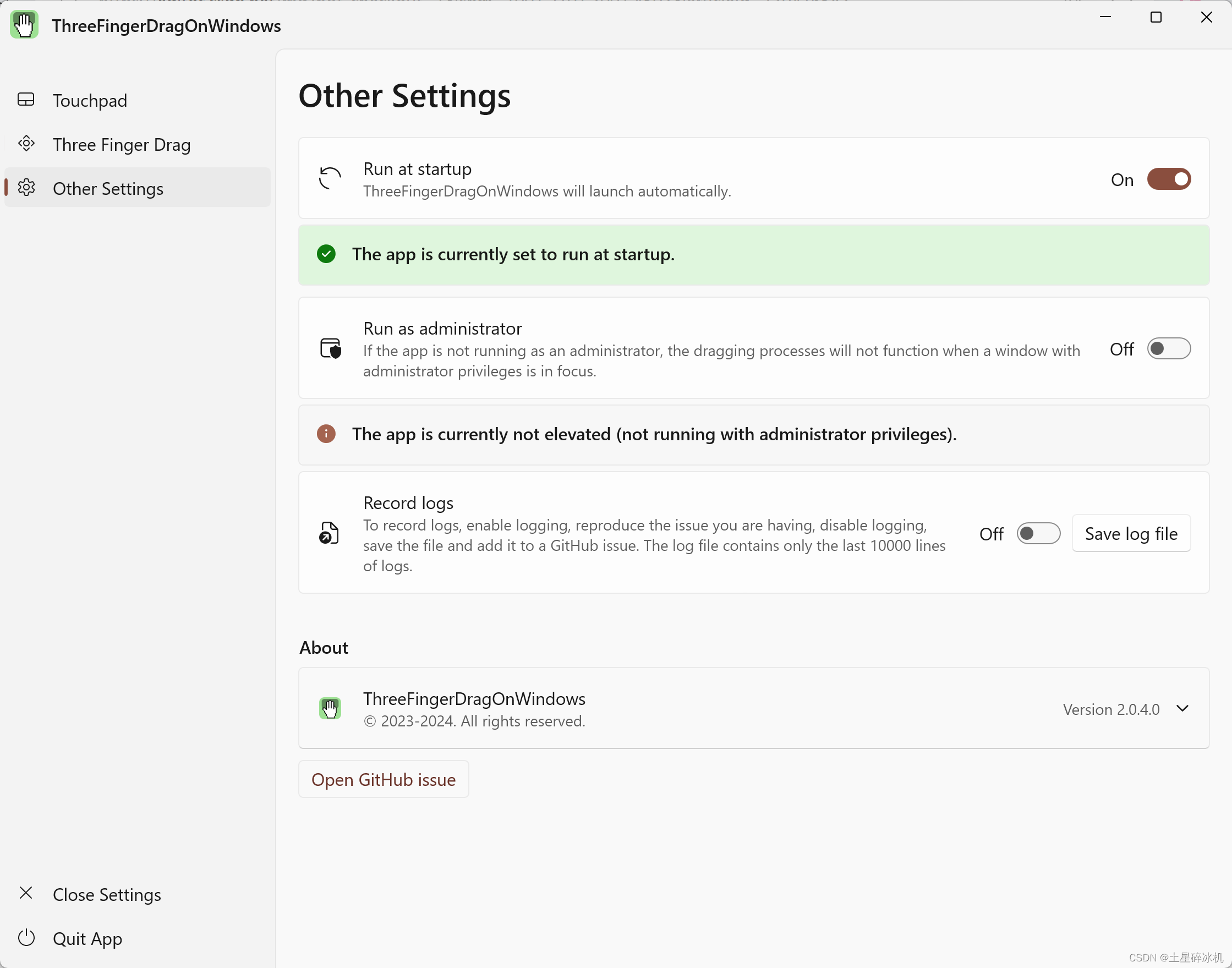
Task: Click the Run as administrator shield icon
Action: click(x=330, y=348)
